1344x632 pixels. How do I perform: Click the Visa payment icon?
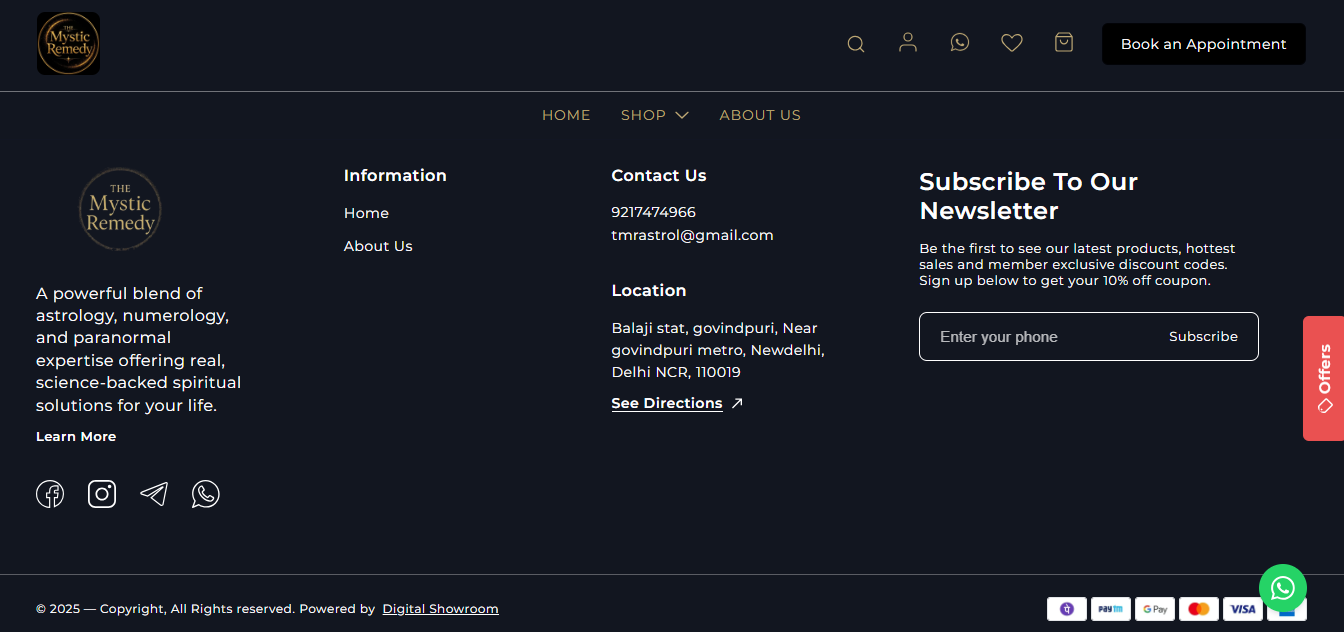point(1243,609)
